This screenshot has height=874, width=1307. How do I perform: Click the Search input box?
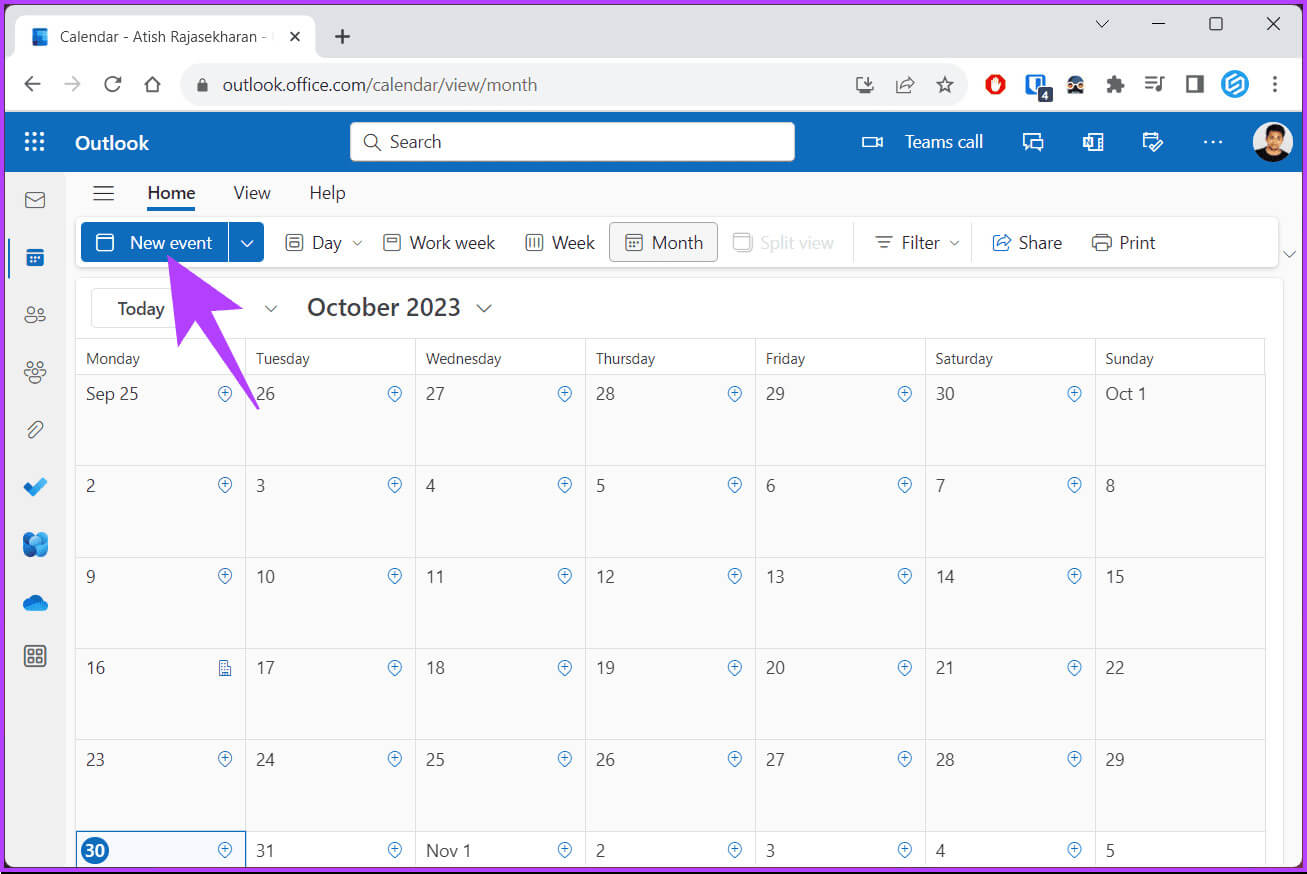tap(572, 142)
